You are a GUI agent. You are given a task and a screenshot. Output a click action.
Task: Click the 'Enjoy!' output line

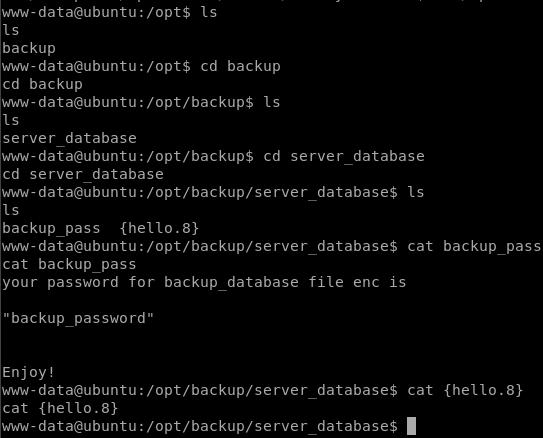point(28,373)
